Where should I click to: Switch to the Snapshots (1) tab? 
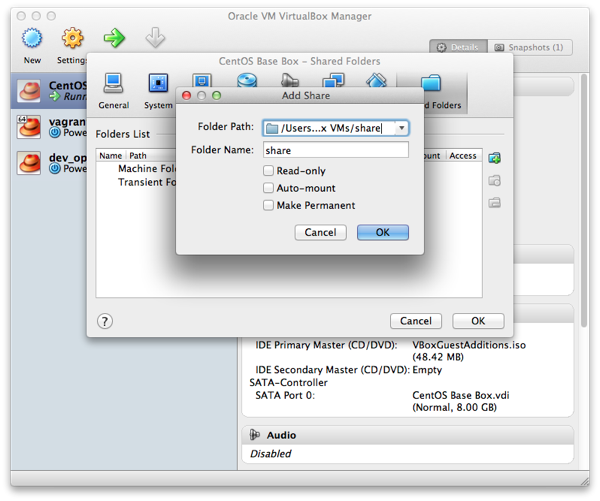[x=529, y=47]
